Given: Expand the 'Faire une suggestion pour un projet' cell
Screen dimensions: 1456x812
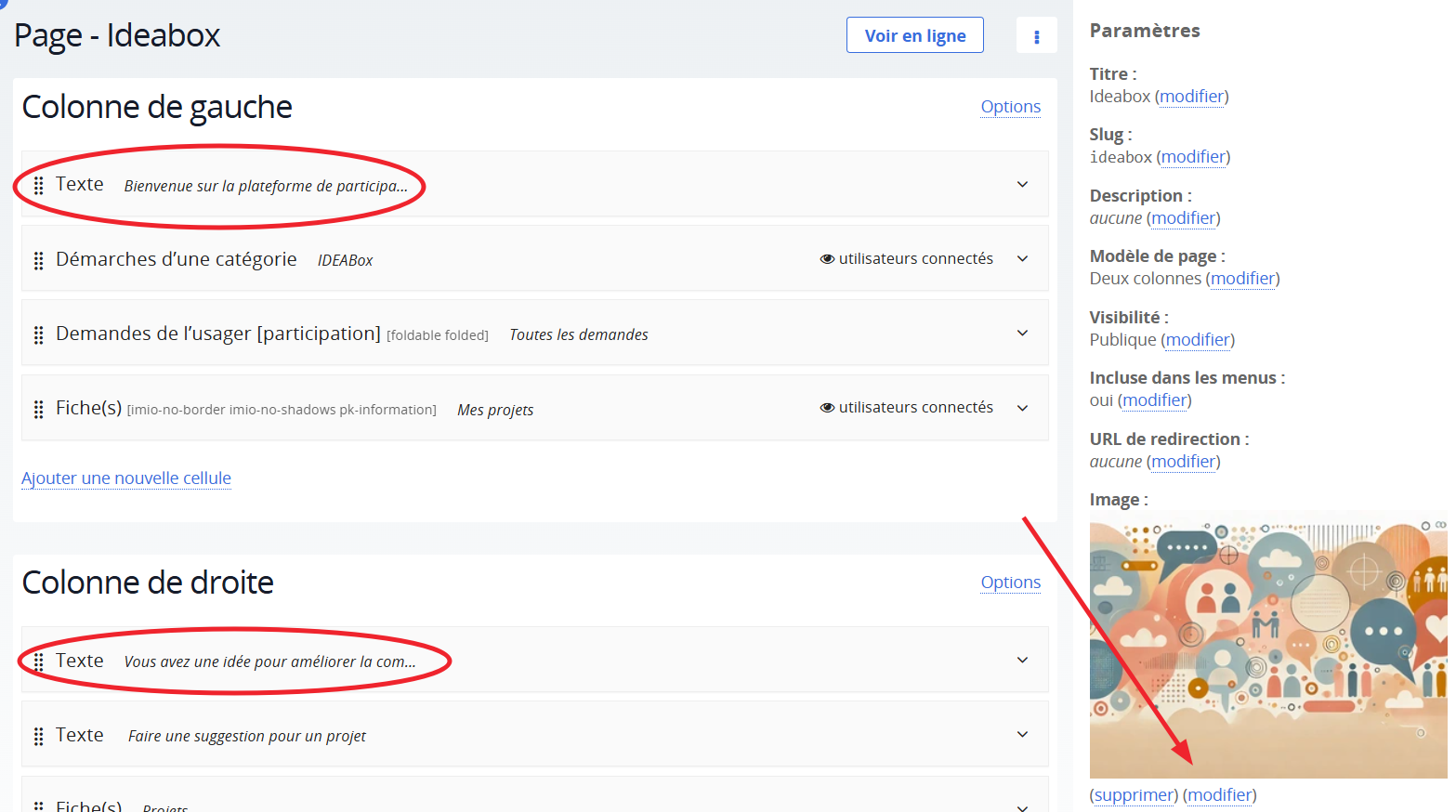Looking at the screenshot, I should click(1022, 734).
